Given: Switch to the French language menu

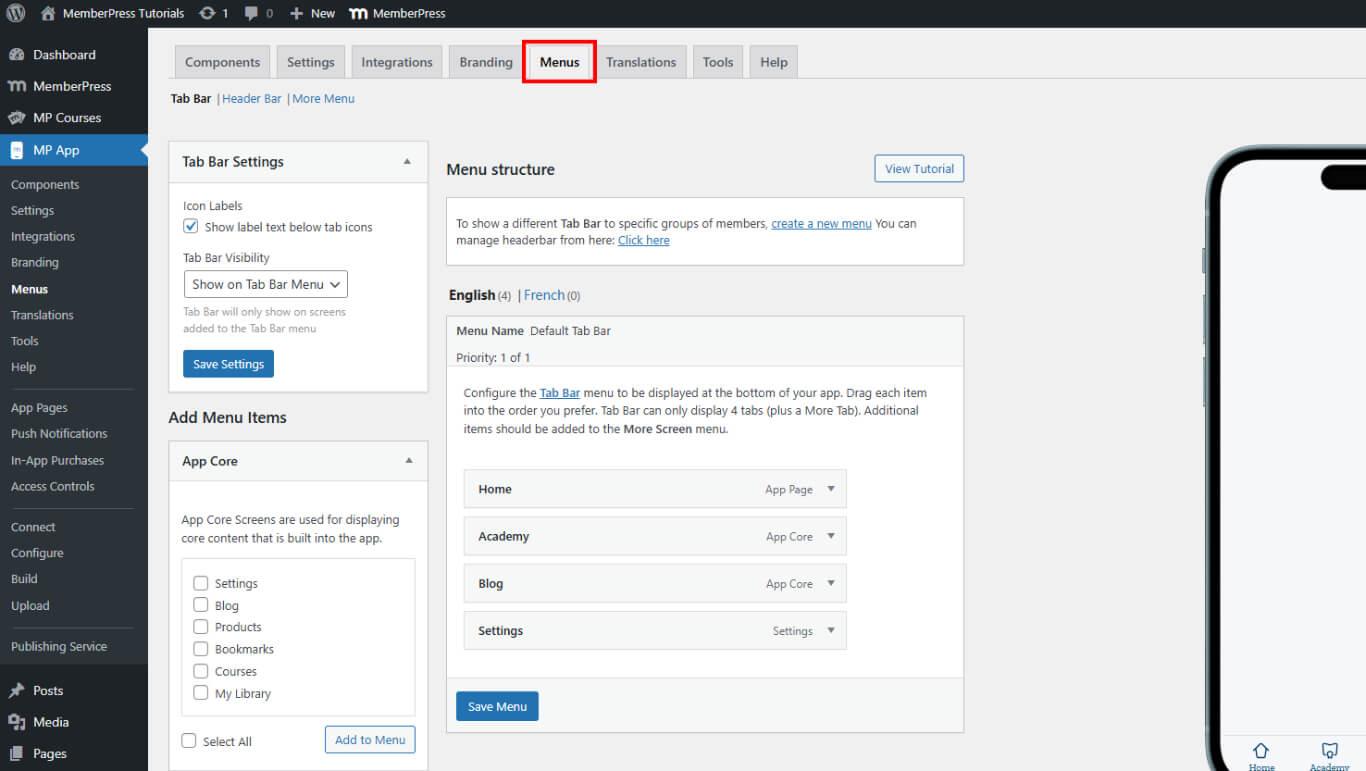Looking at the screenshot, I should pyautogui.click(x=544, y=295).
